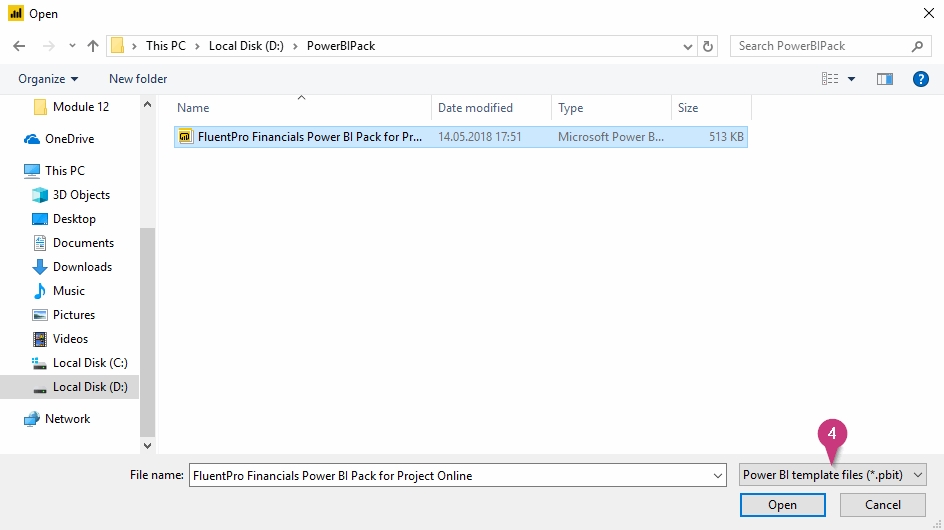944x530 pixels.
Task: Select Network in navigation pane
Action: (x=57, y=419)
